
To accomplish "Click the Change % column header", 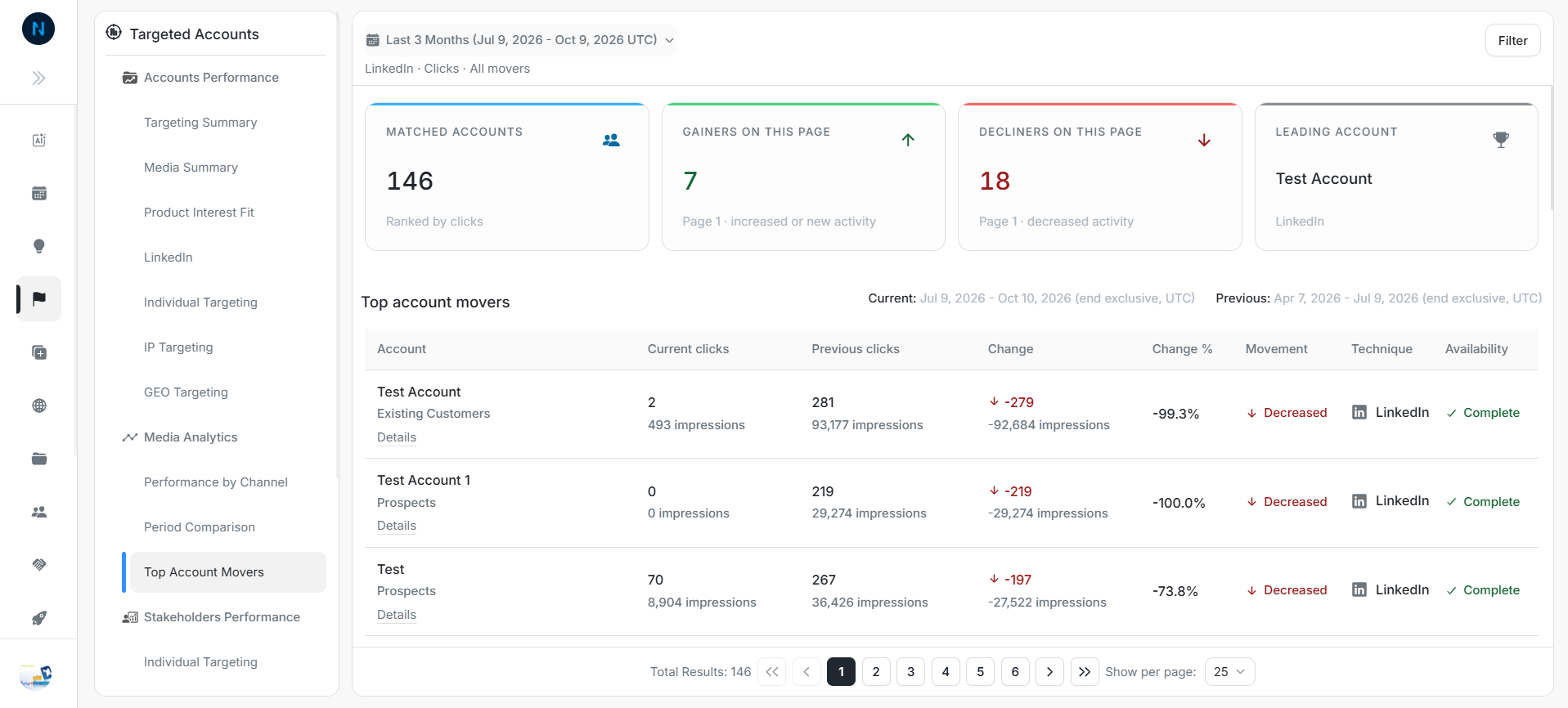I will [1182, 349].
